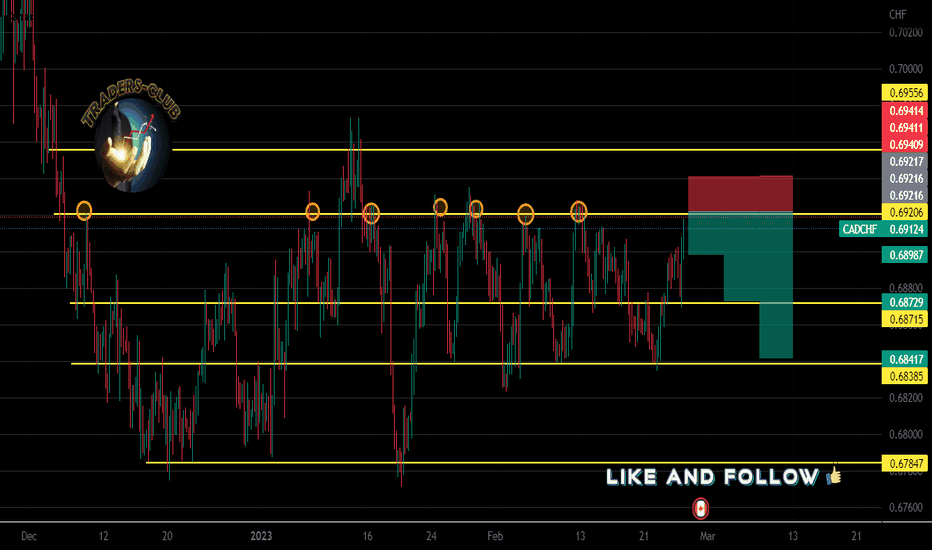The image size is (932, 550).
Task: Select the green 0.68987 target label
Action: (905, 255)
